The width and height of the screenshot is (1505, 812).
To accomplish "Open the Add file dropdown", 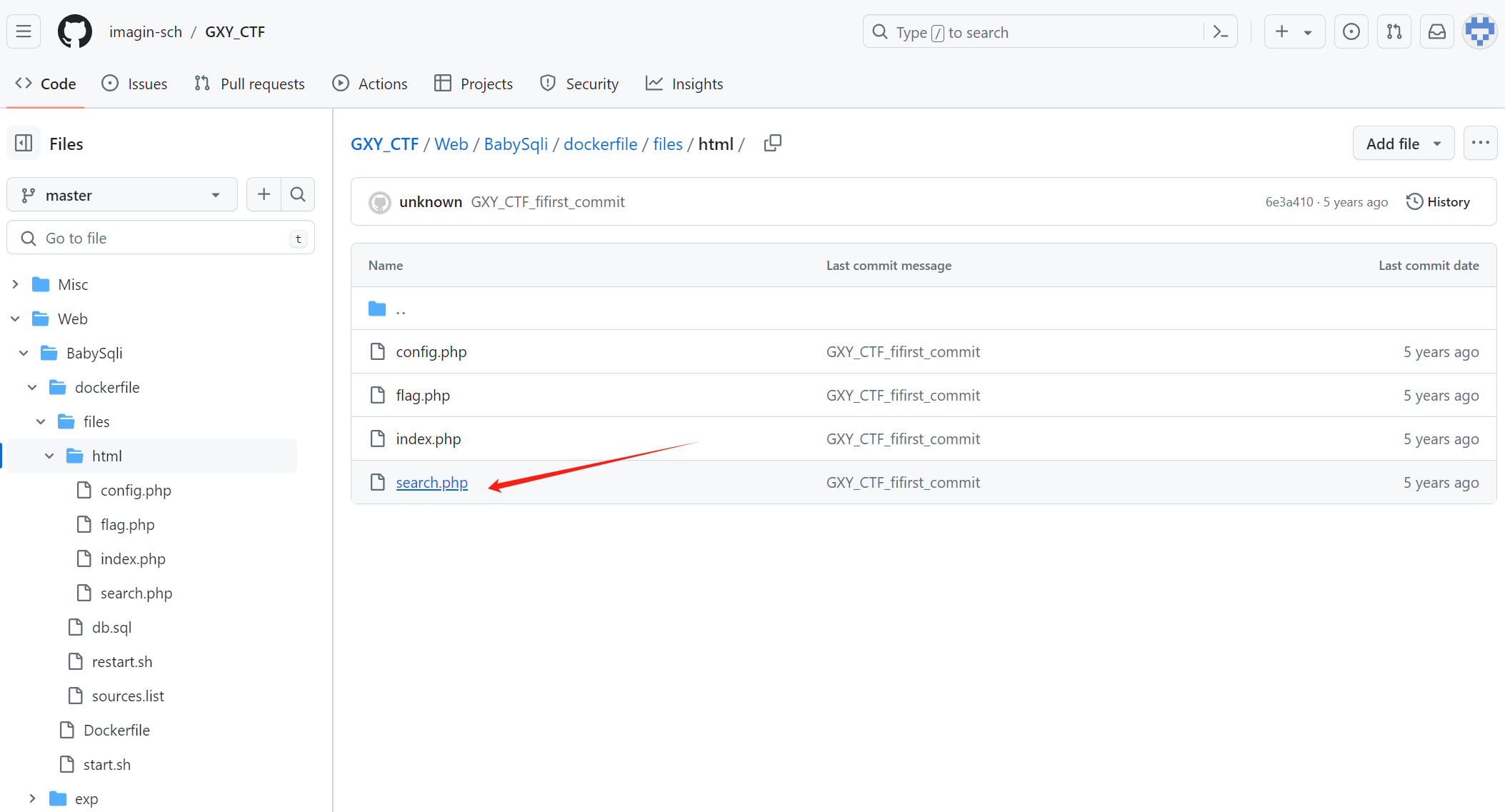I will pyautogui.click(x=1403, y=144).
